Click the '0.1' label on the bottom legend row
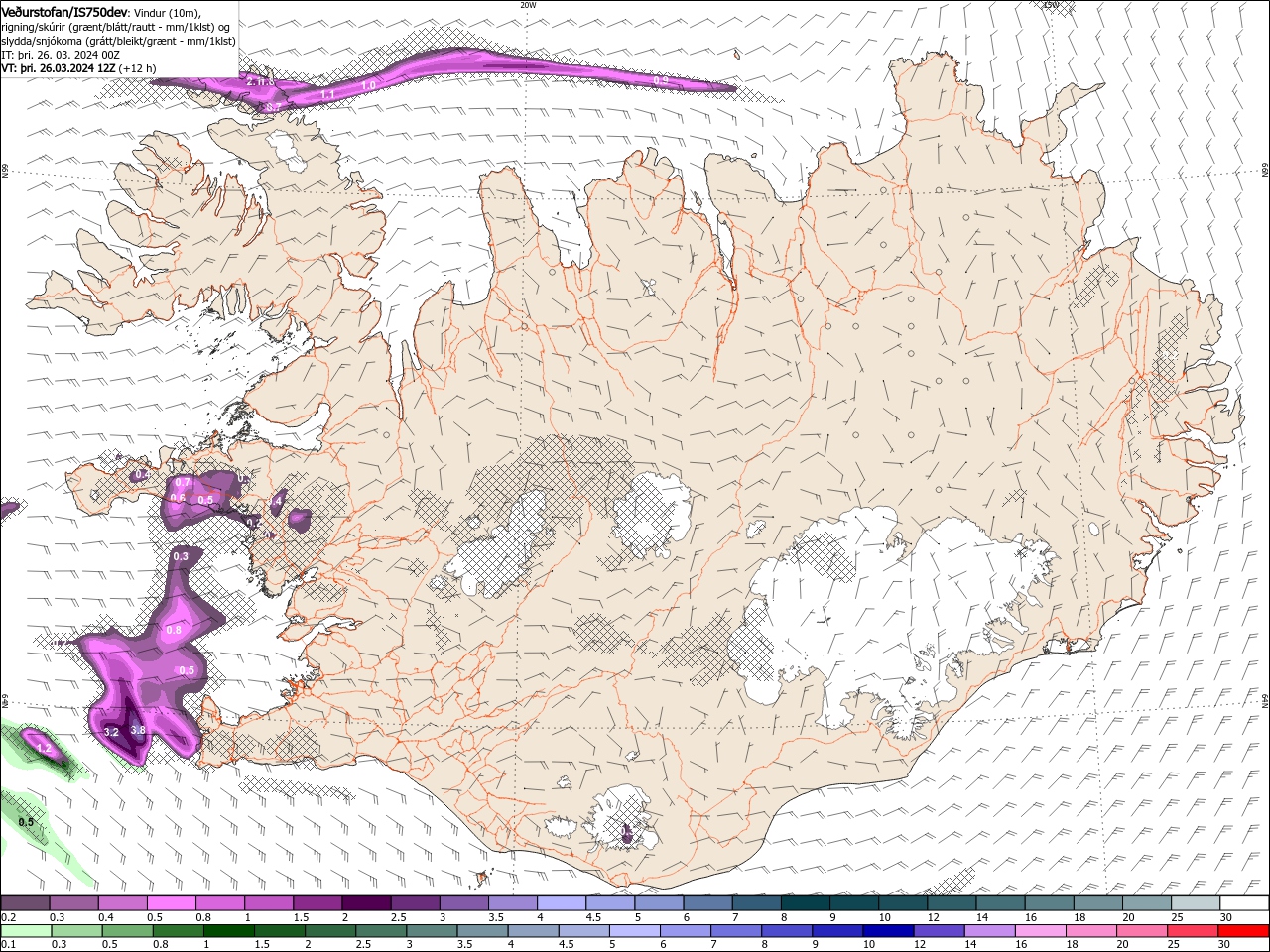The height and width of the screenshot is (952, 1270). pos(8,945)
